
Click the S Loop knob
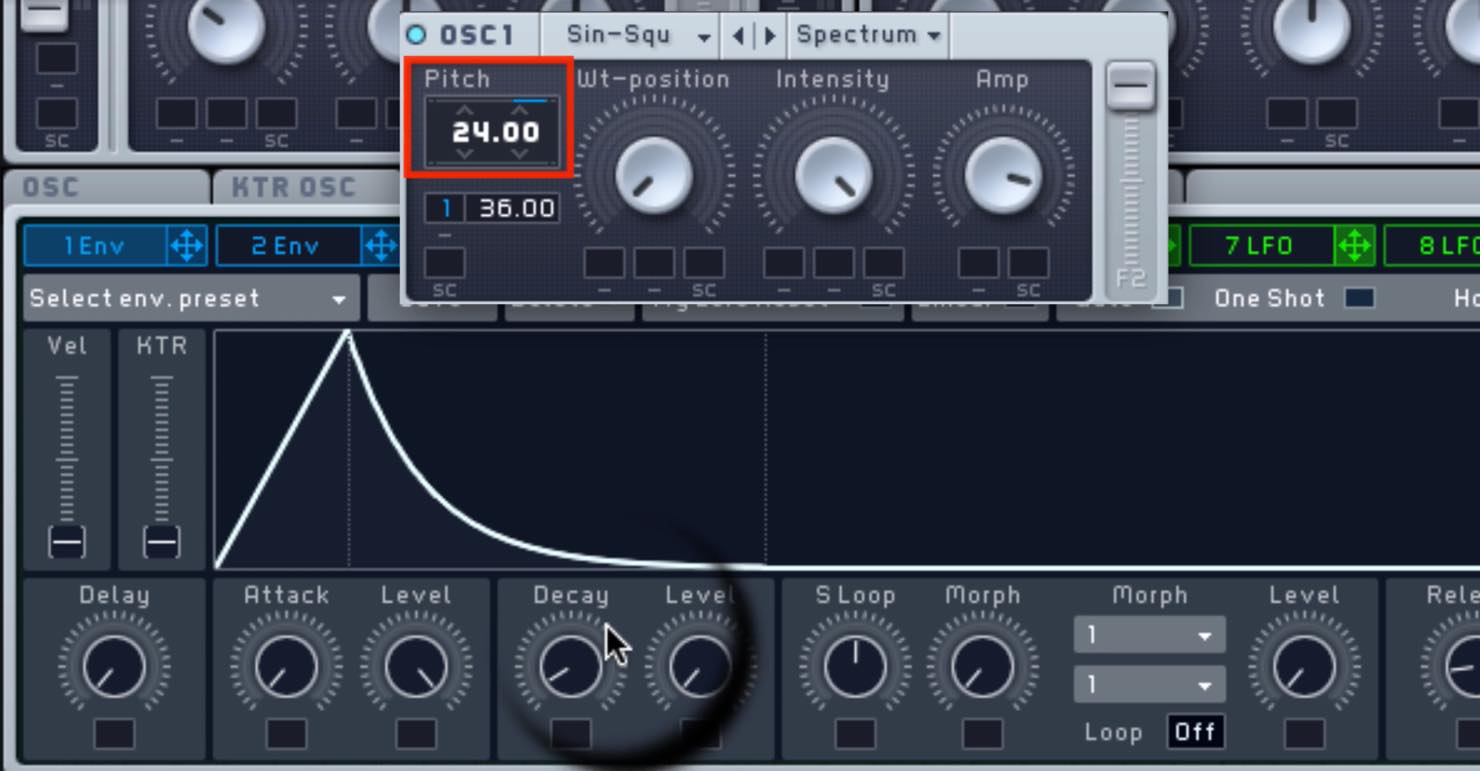(x=855, y=667)
